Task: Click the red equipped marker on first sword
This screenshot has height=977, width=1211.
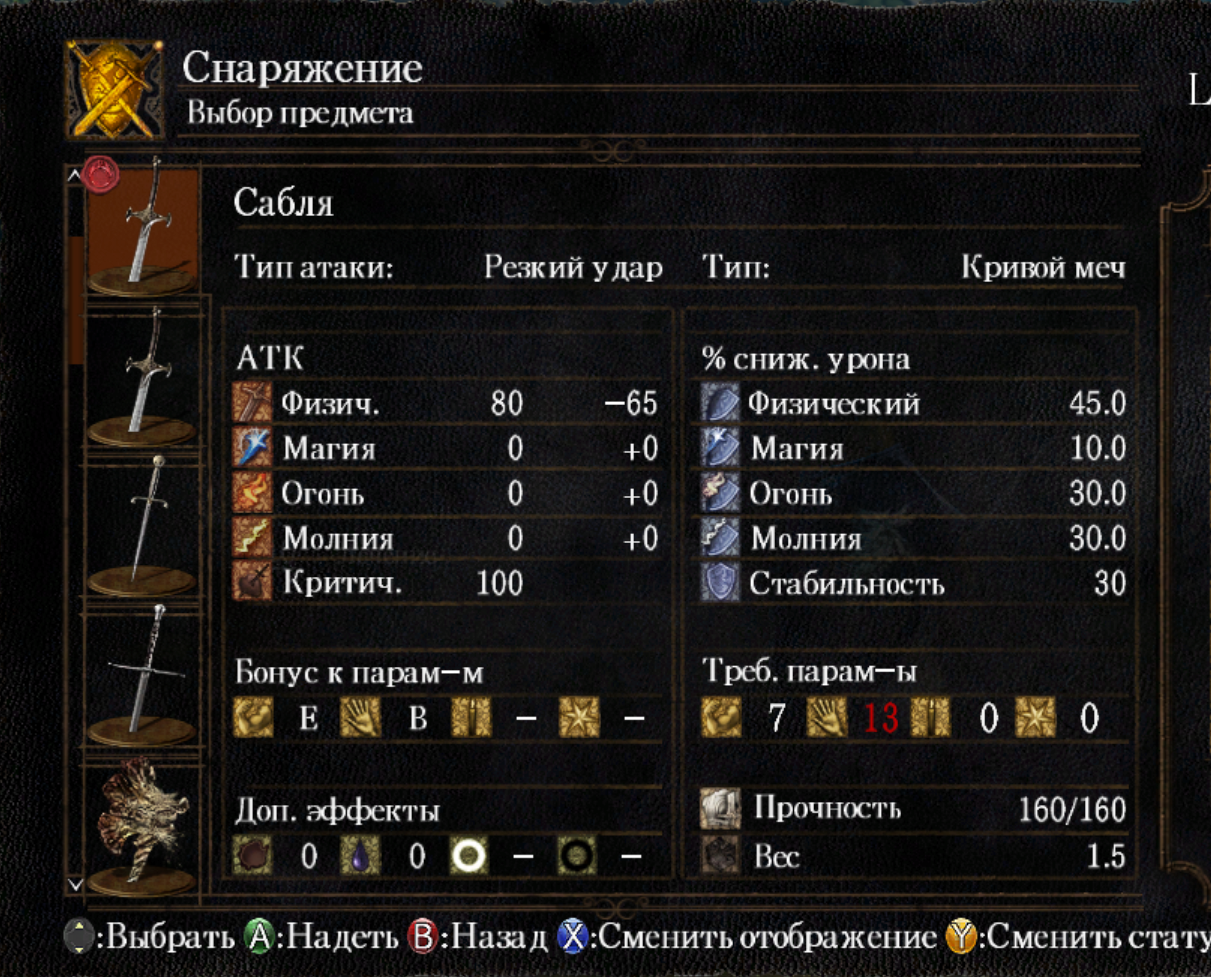Action: coord(101,176)
